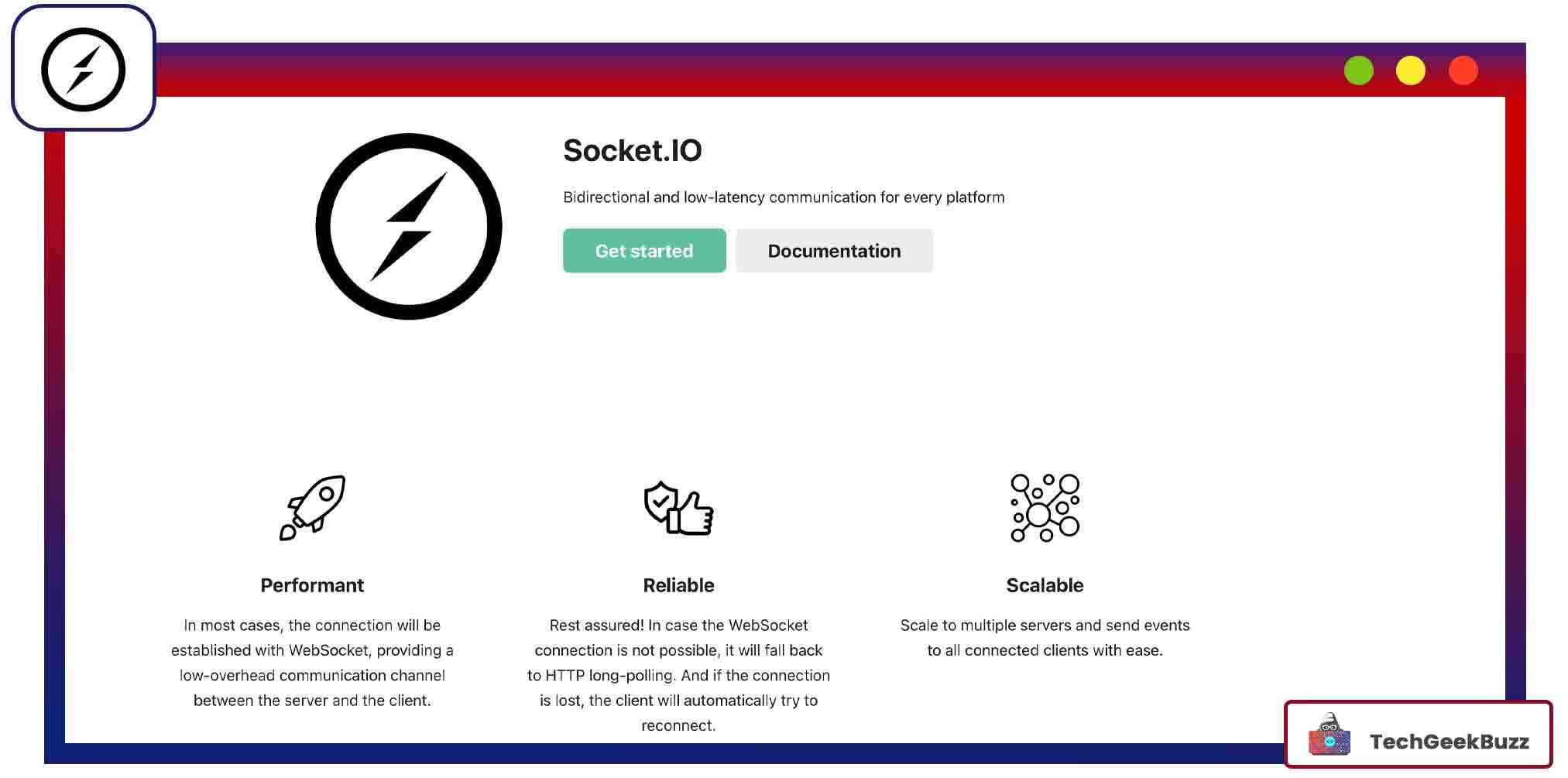Select the Performant heading

click(312, 585)
